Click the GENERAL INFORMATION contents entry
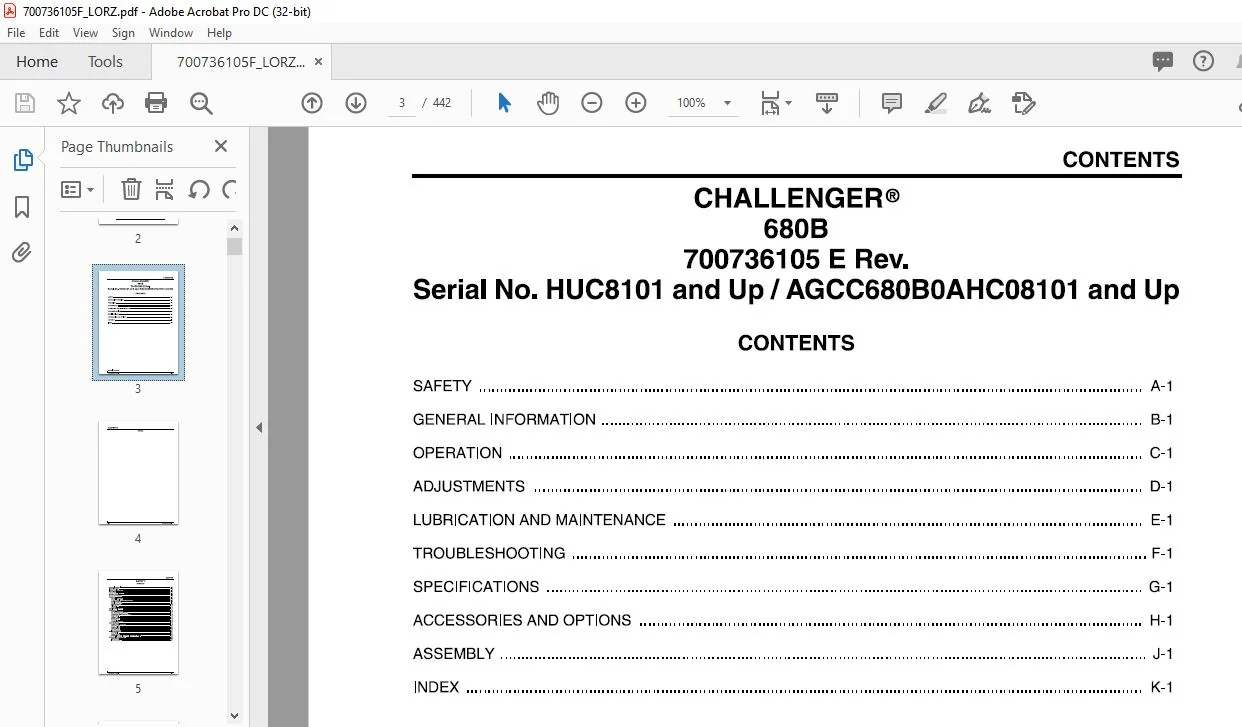1242x727 pixels. (x=793, y=420)
